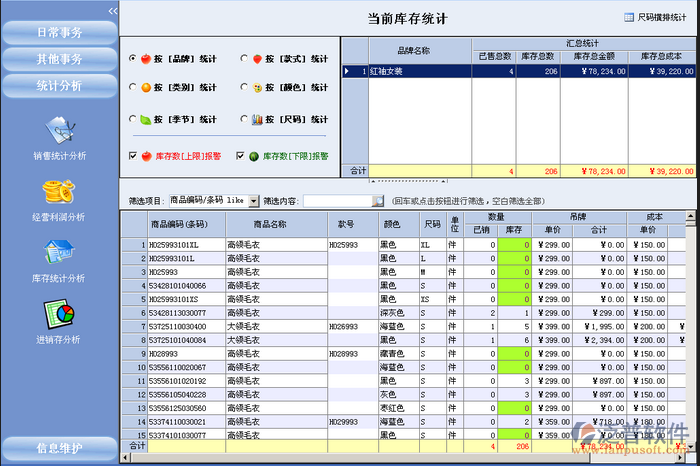Select the 红袖女装 brand summary row

420,71
